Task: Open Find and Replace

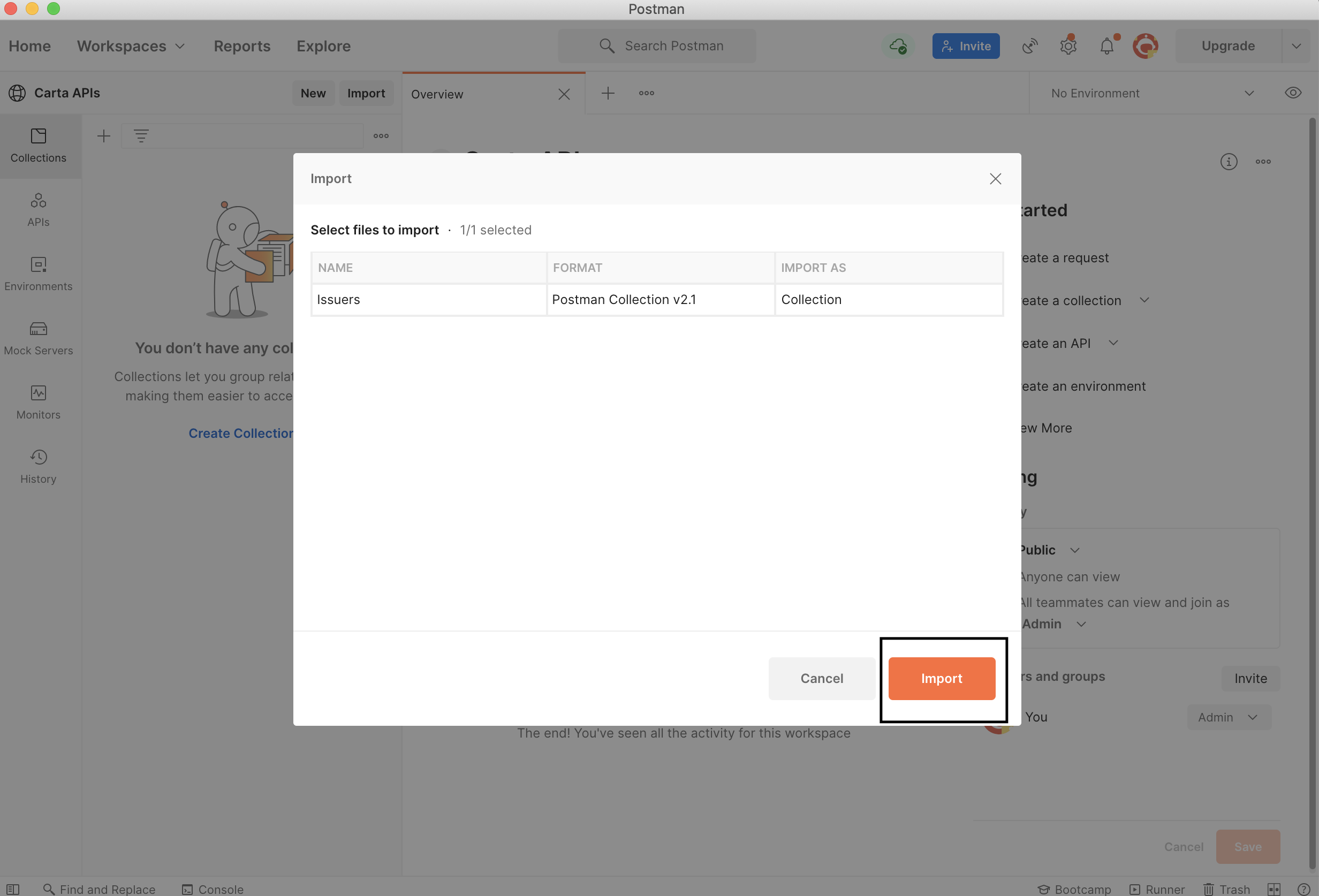Action: coord(100,889)
